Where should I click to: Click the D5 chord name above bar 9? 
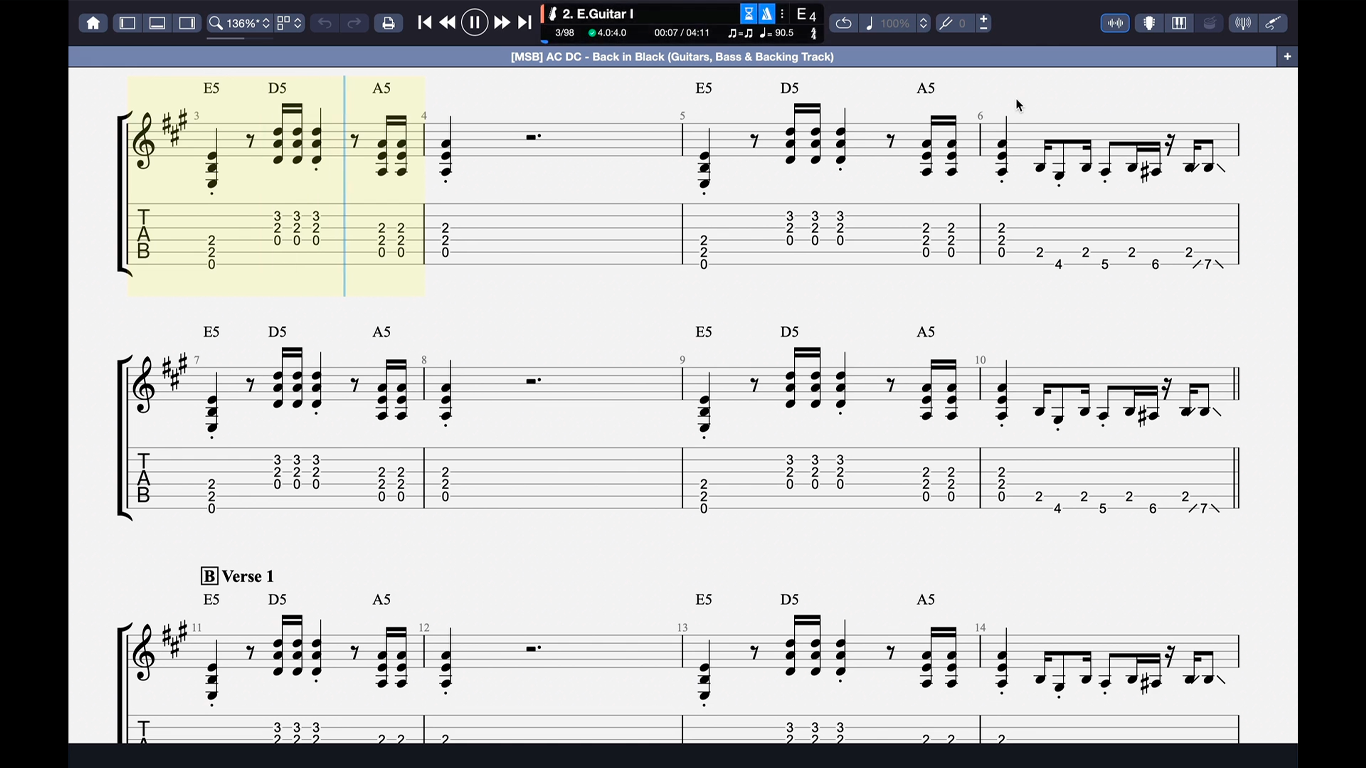(x=789, y=332)
